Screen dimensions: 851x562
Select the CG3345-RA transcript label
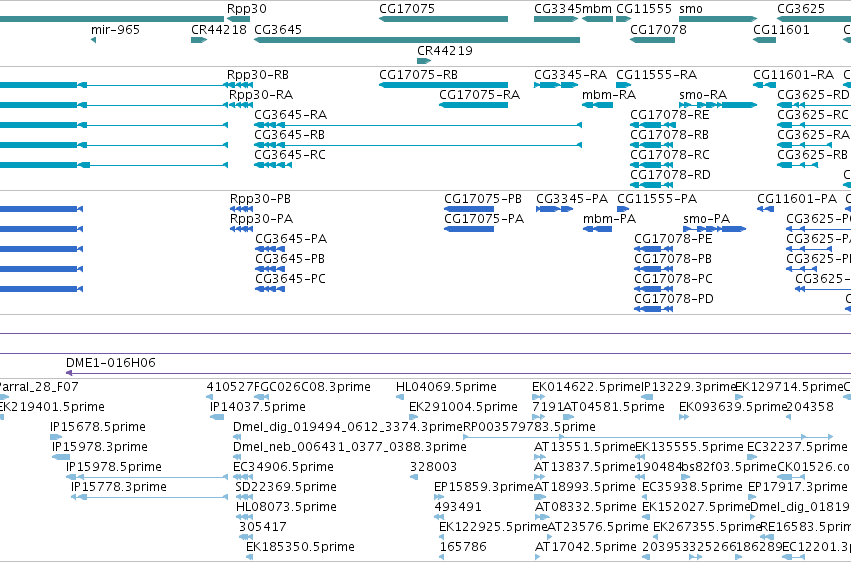point(570,74)
